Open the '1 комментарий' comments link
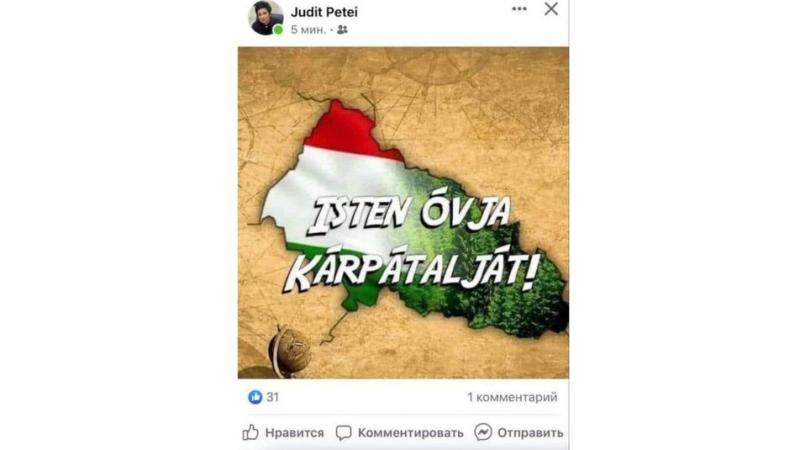The width and height of the screenshot is (800, 450). (512, 397)
